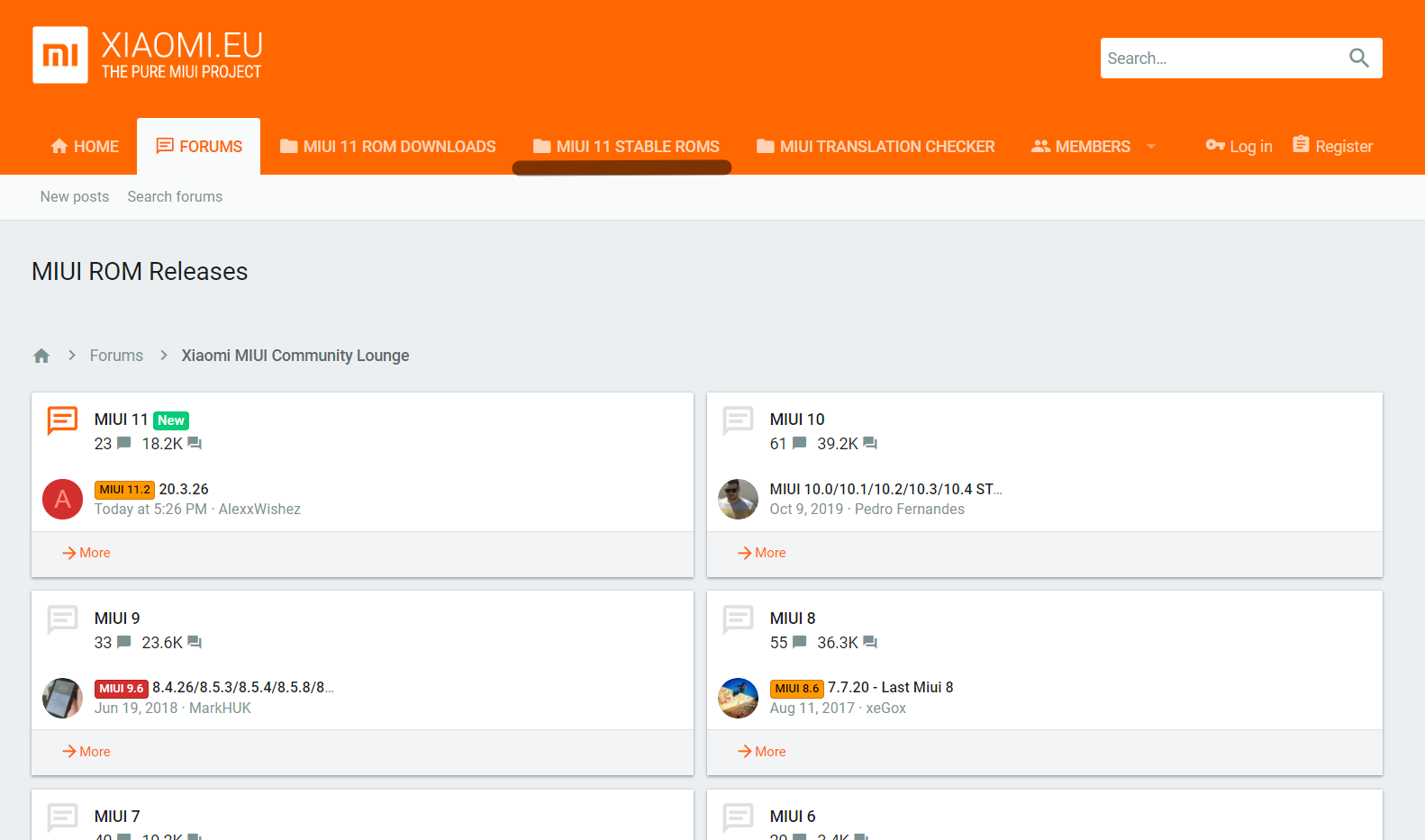The image size is (1425, 840).
Task: Open MarkHUK username link
Action: [220, 708]
